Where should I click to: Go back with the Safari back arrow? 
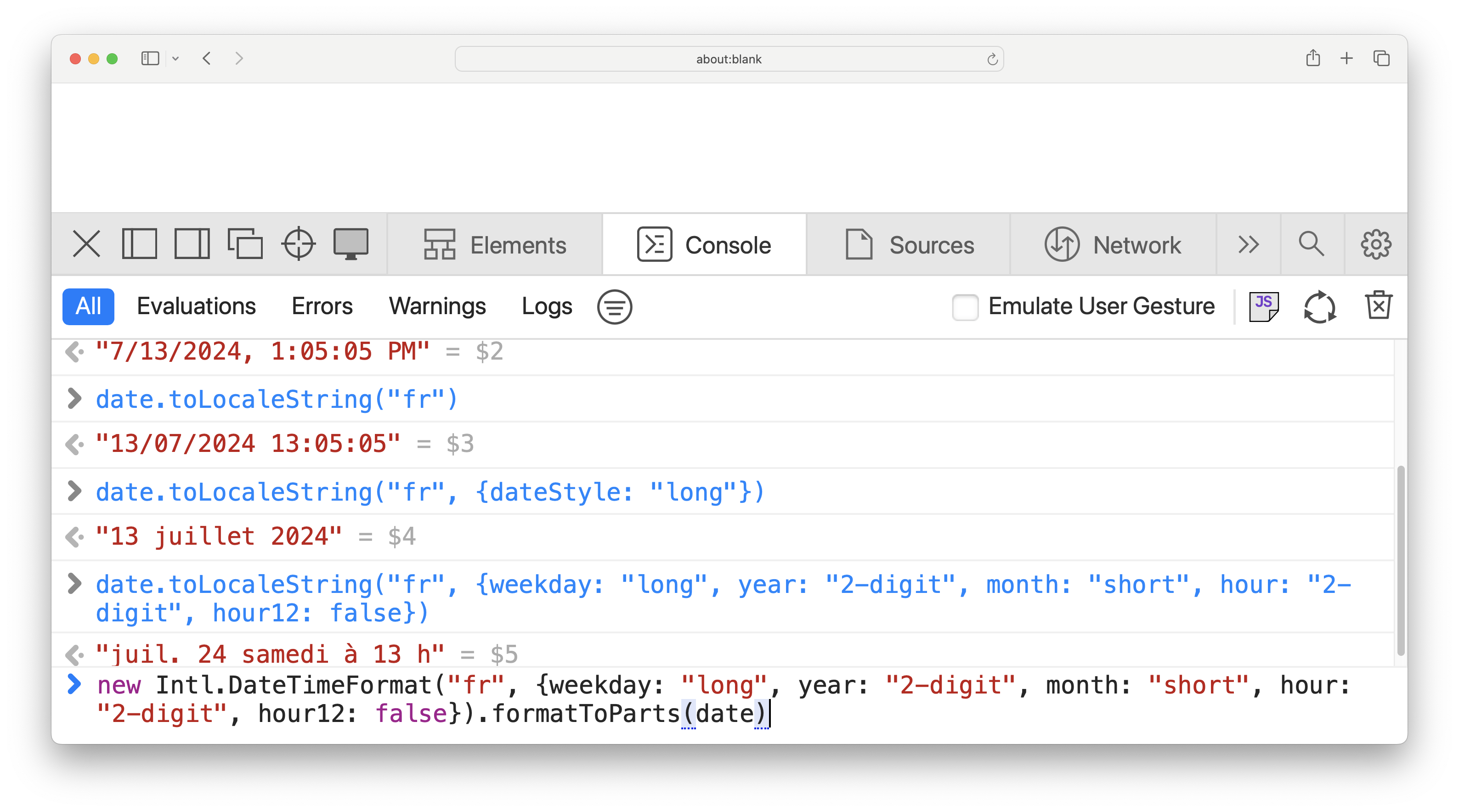(x=207, y=58)
